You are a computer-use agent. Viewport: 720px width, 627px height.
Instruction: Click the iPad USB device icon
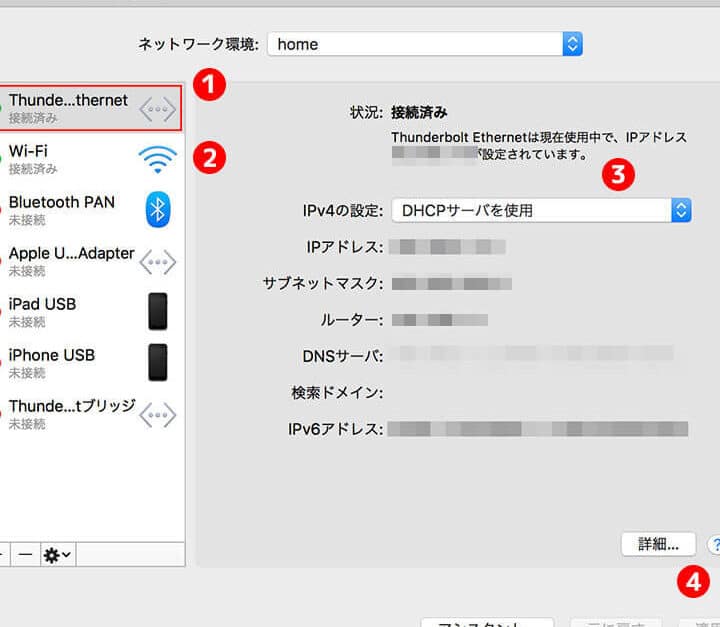click(157, 311)
